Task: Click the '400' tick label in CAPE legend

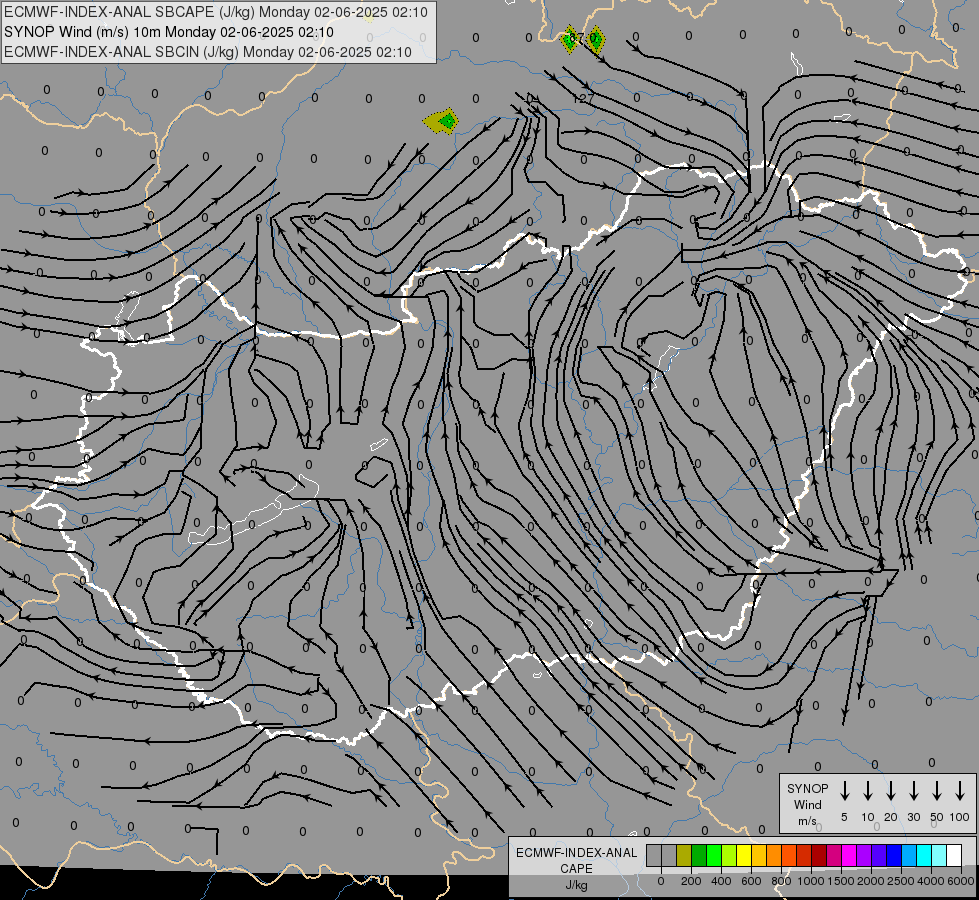Action: pos(721,881)
